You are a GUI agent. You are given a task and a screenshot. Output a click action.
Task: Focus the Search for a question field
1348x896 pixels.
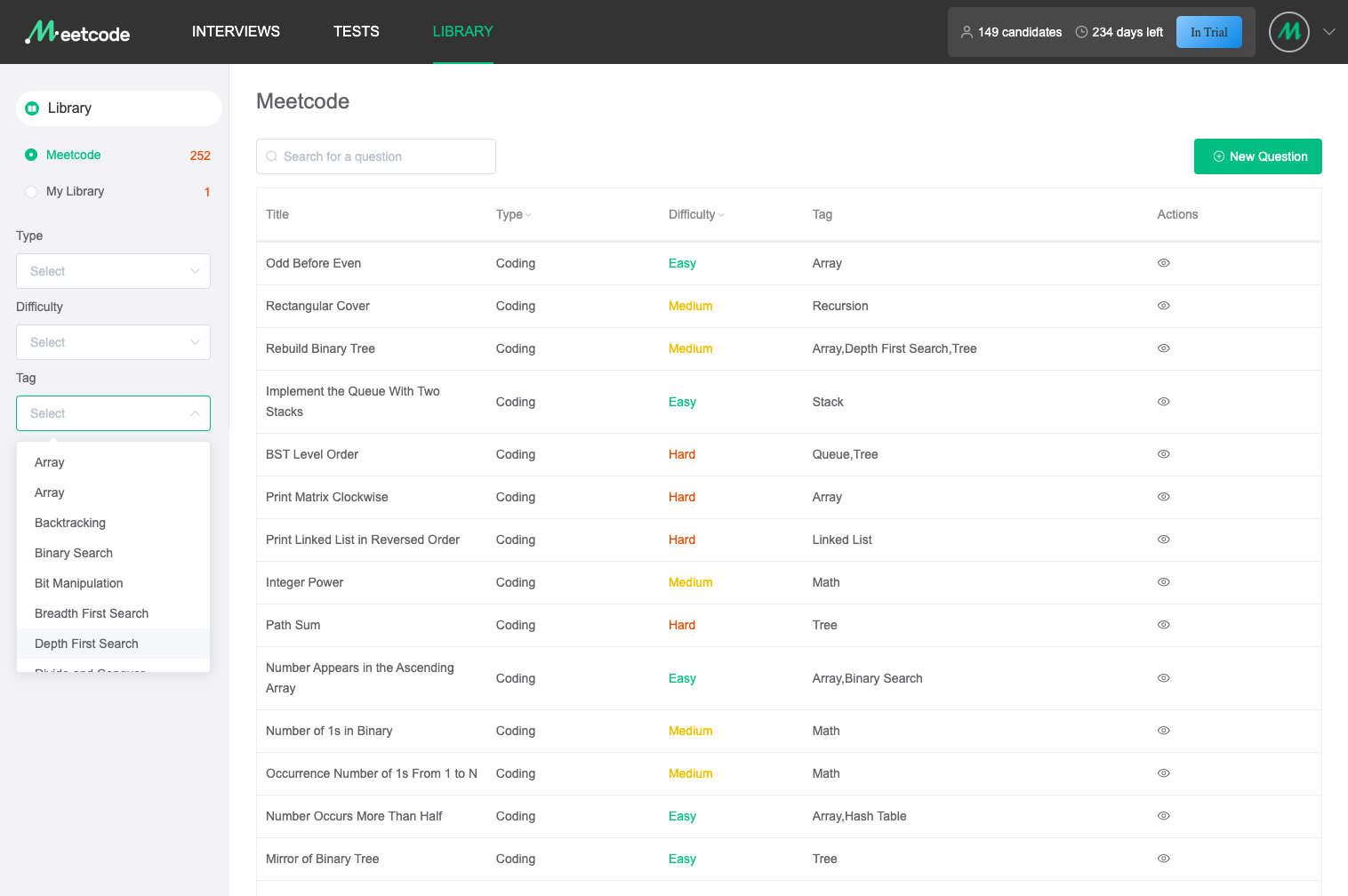coord(376,156)
